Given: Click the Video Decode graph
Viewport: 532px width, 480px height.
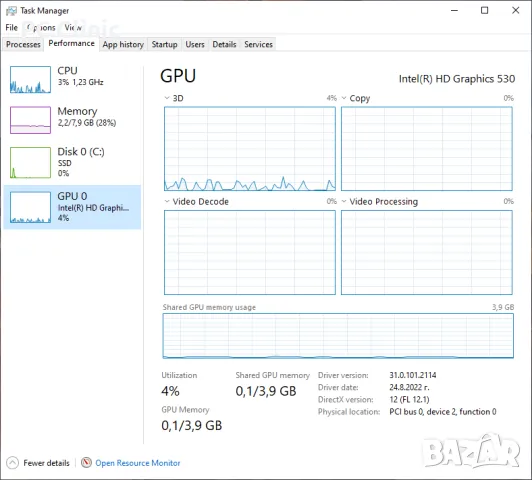Looking at the screenshot, I should click(x=250, y=252).
